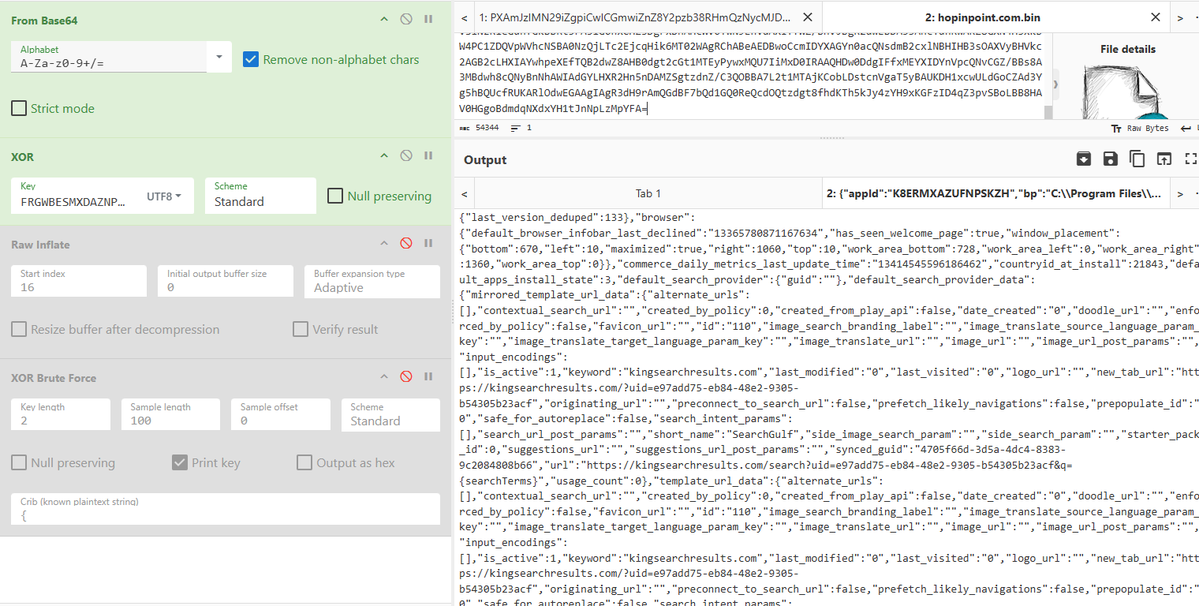Select output tab 2 with appId JSON

tap(996, 193)
